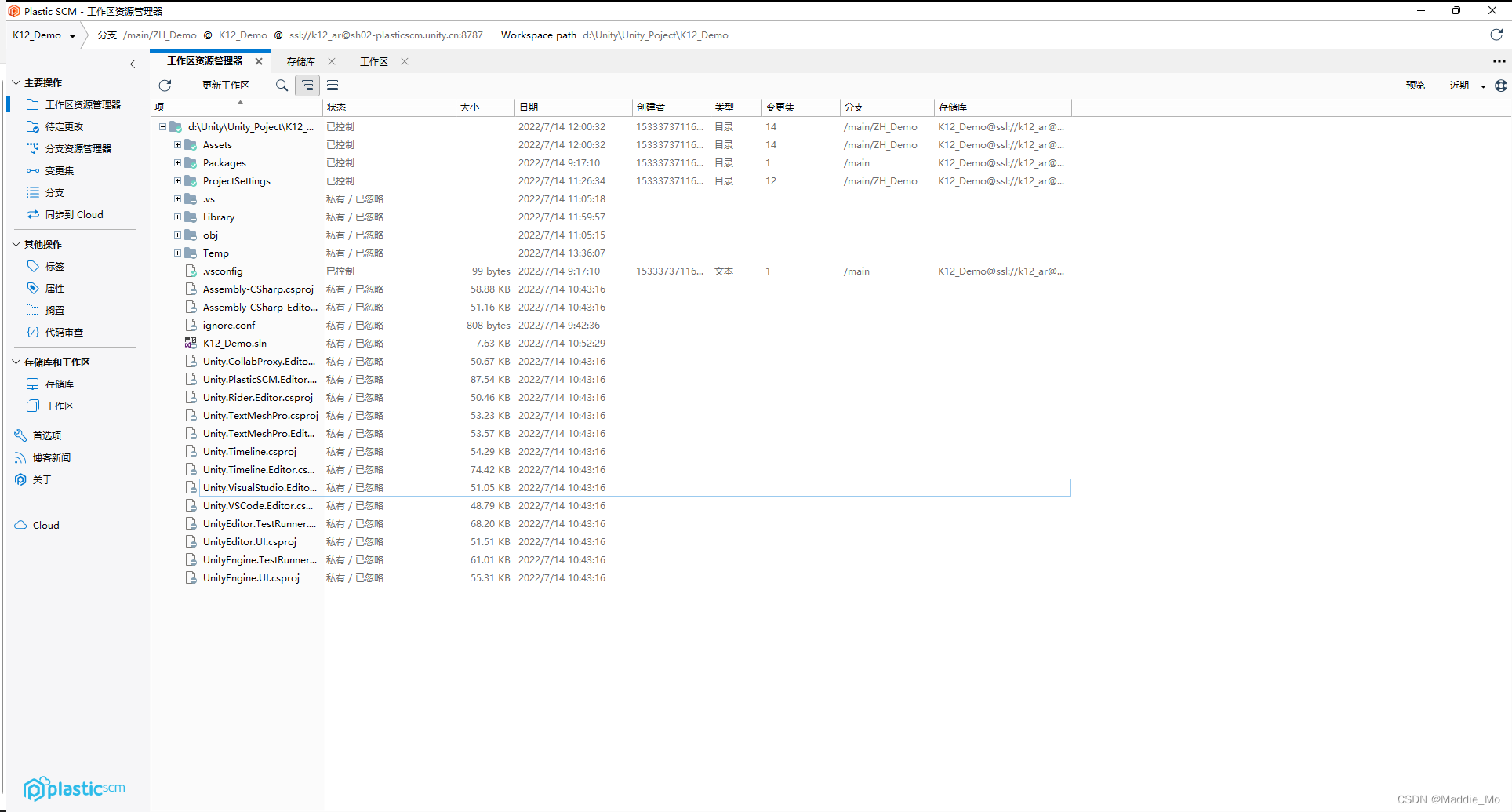This screenshot has height=812, width=1512.
Task: Open 标签 labels view
Action: (45, 266)
